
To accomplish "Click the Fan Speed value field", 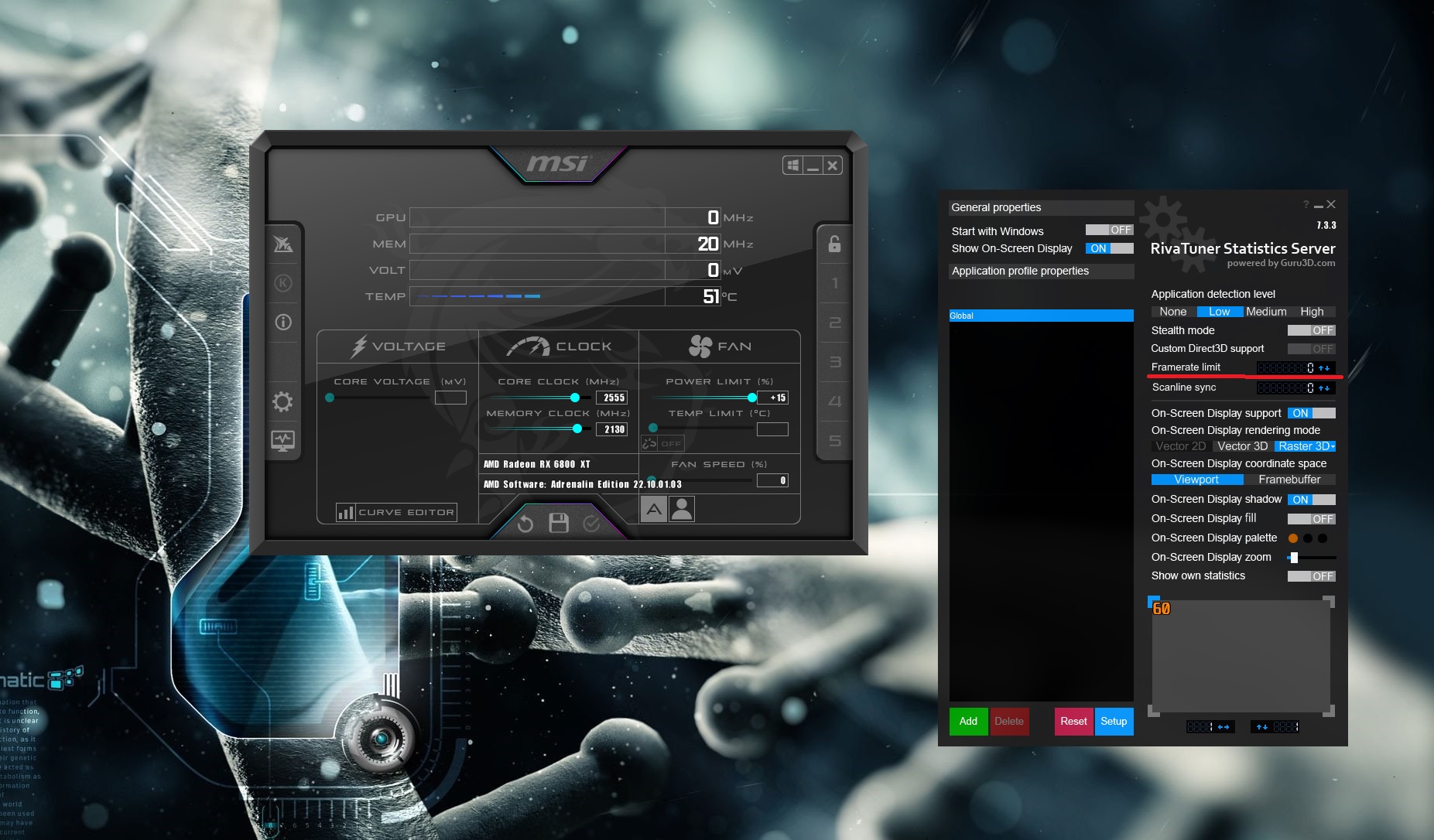I will point(772,481).
